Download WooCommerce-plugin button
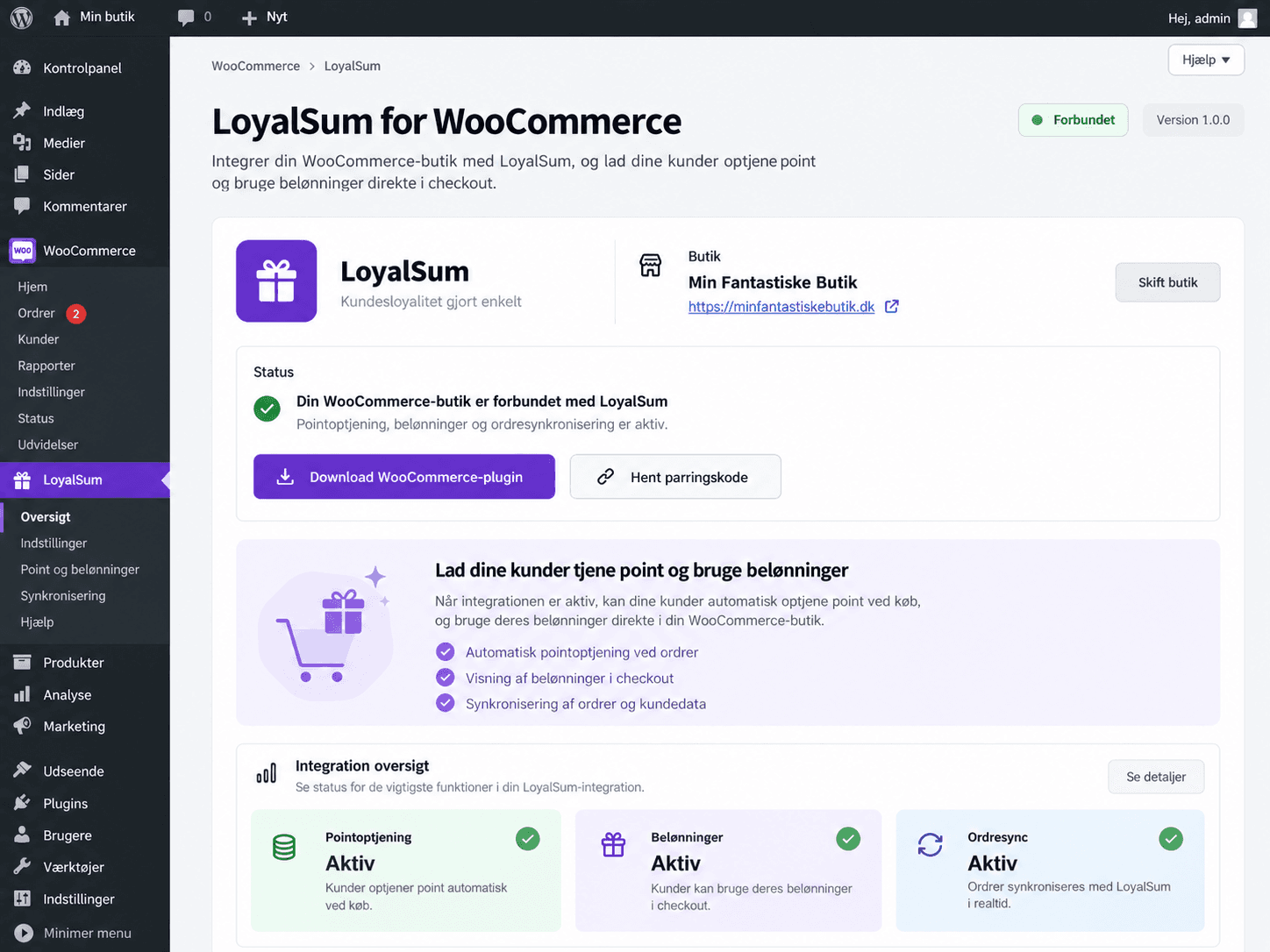Image resolution: width=1270 pixels, height=952 pixels. click(x=404, y=477)
